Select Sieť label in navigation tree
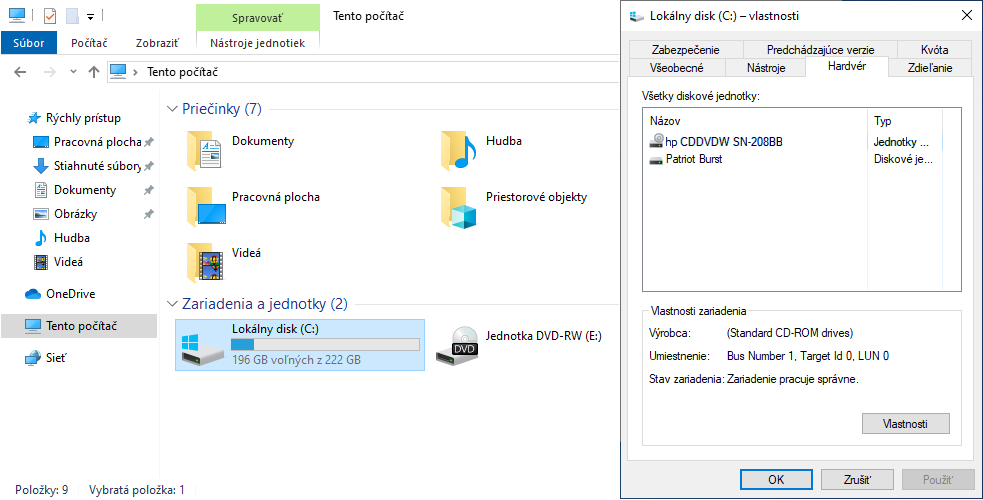This screenshot has height=500, width=983. [x=56, y=358]
